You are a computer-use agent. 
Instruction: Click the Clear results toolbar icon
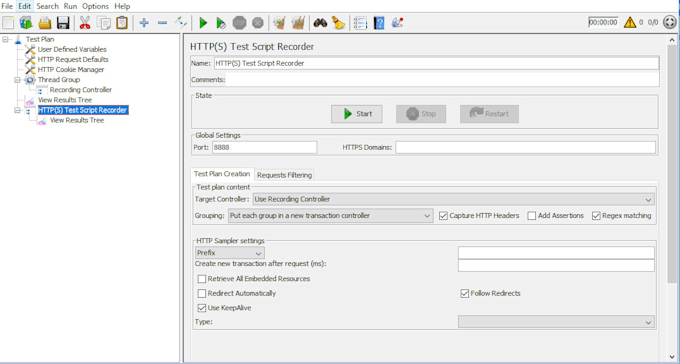279,23
